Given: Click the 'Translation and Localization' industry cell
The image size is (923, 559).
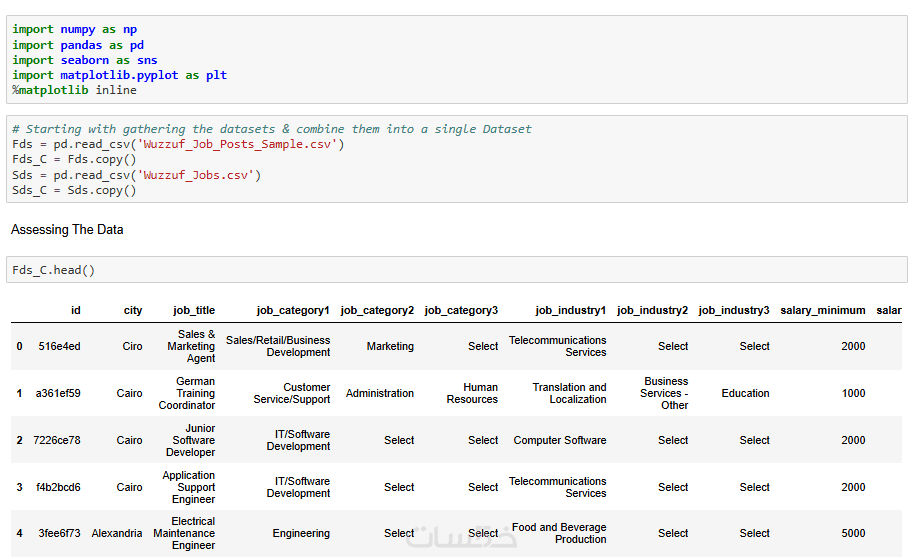Looking at the screenshot, I should (x=569, y=393).
